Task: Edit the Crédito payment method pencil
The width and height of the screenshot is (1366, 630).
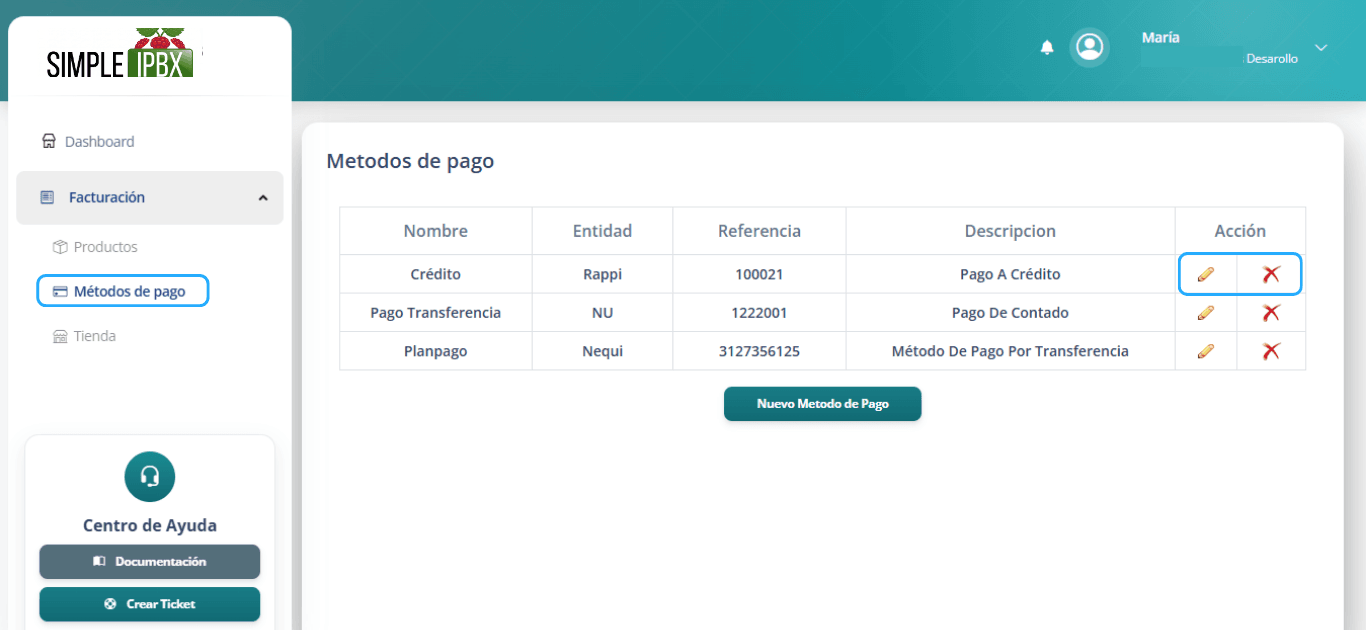Action: tap(1206, 274)
